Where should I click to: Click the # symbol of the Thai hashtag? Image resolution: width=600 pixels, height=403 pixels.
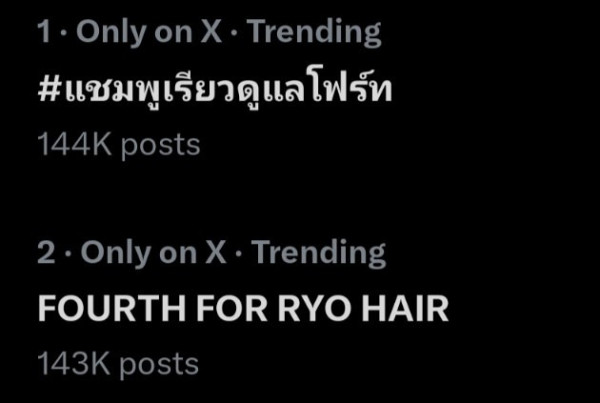48,91
